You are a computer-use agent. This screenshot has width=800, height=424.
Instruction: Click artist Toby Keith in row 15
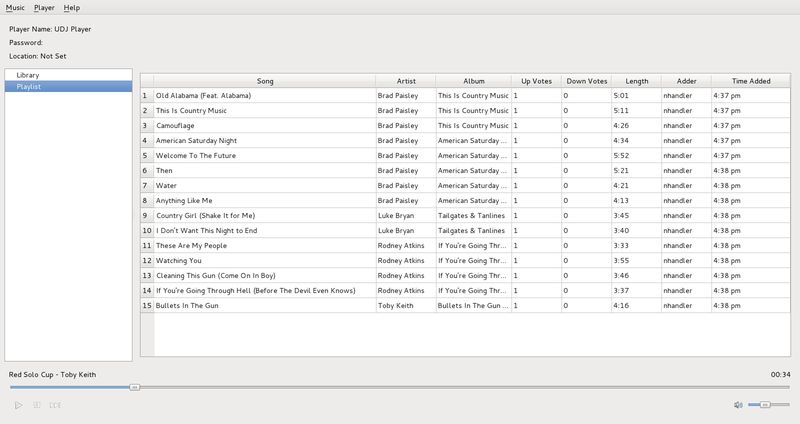coord(395,306)
